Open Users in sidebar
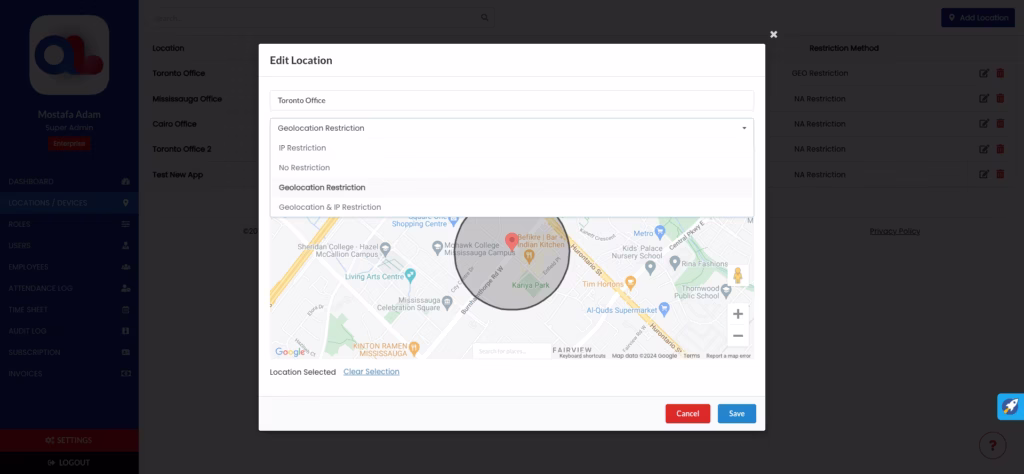 click(x=69, y=245)
